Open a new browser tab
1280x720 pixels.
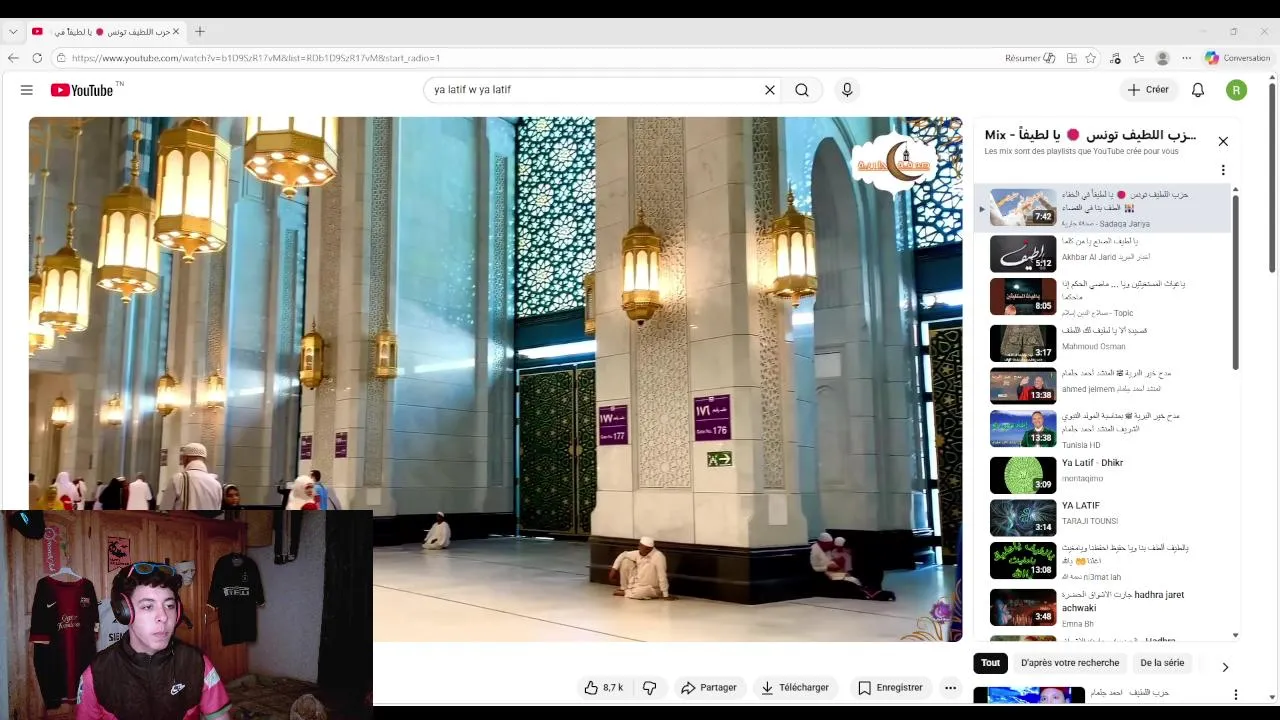200,32
